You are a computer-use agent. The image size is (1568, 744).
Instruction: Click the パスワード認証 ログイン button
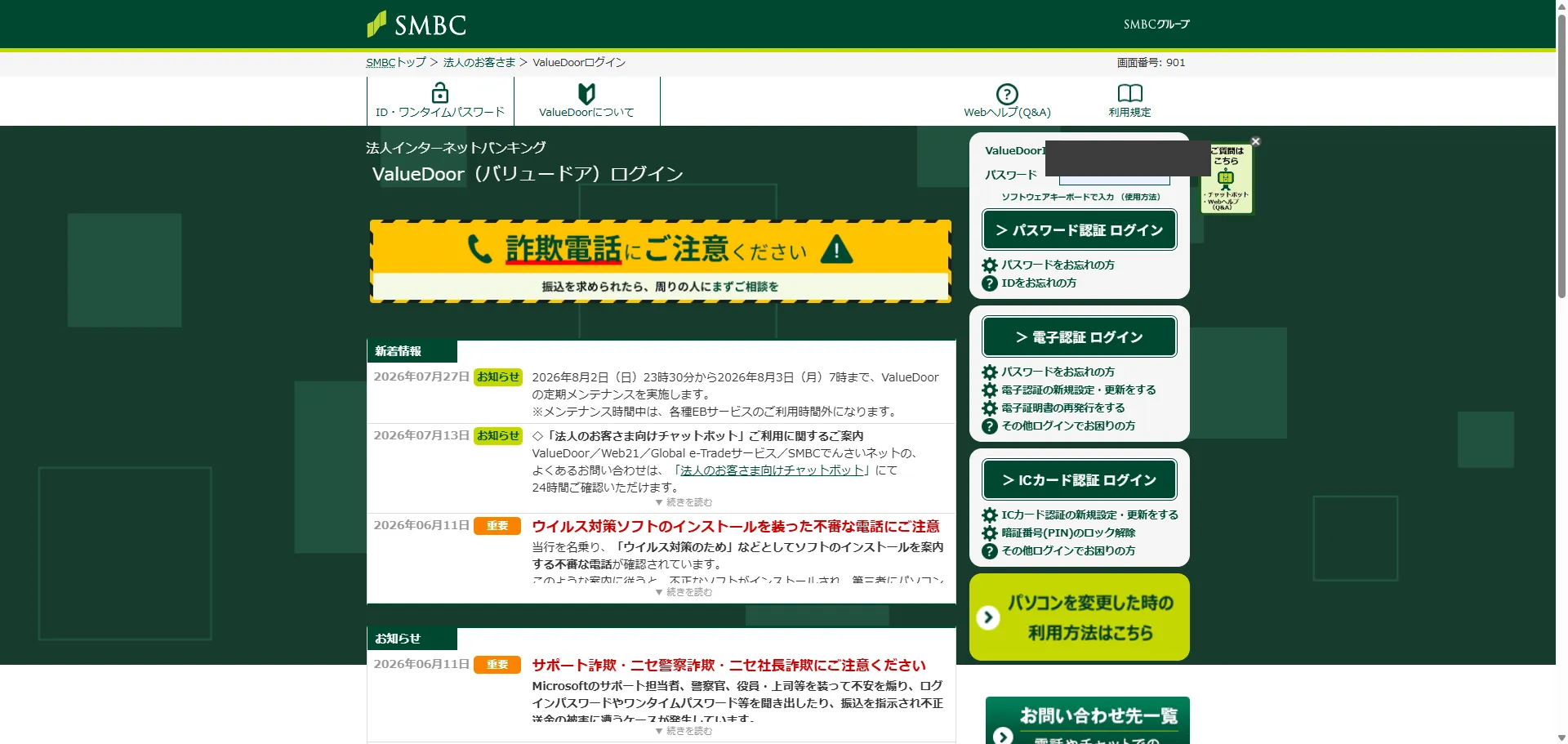pyautogui.click(x=1079, y=230)
